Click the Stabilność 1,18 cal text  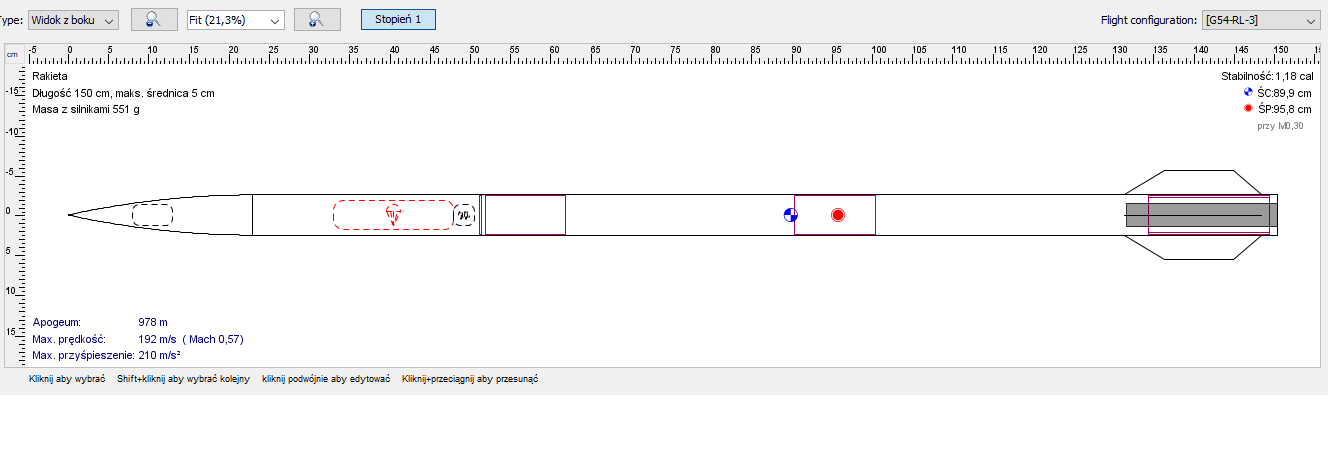pos(1266,76)
